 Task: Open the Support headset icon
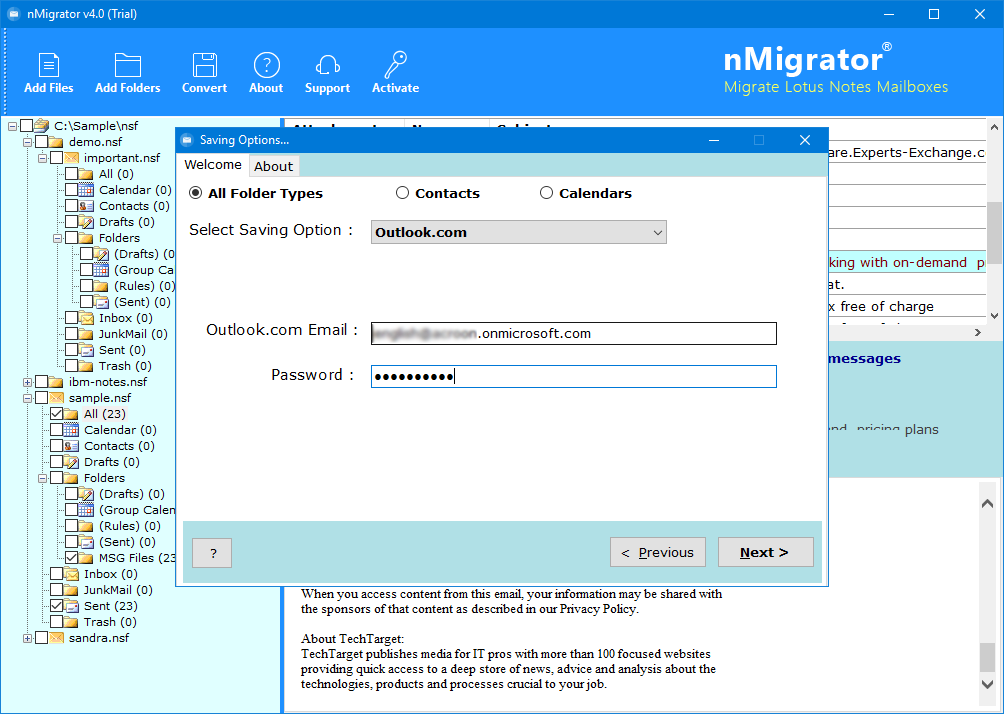(x=327, y=65)
